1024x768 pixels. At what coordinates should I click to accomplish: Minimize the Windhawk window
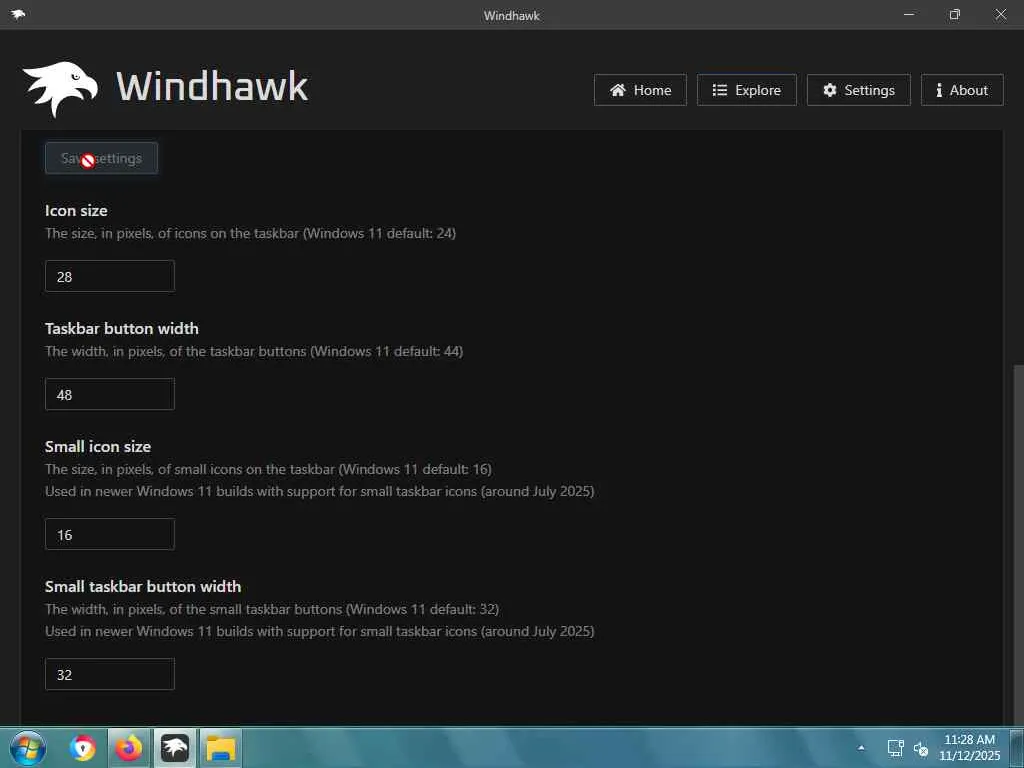[x=908, y=14]
